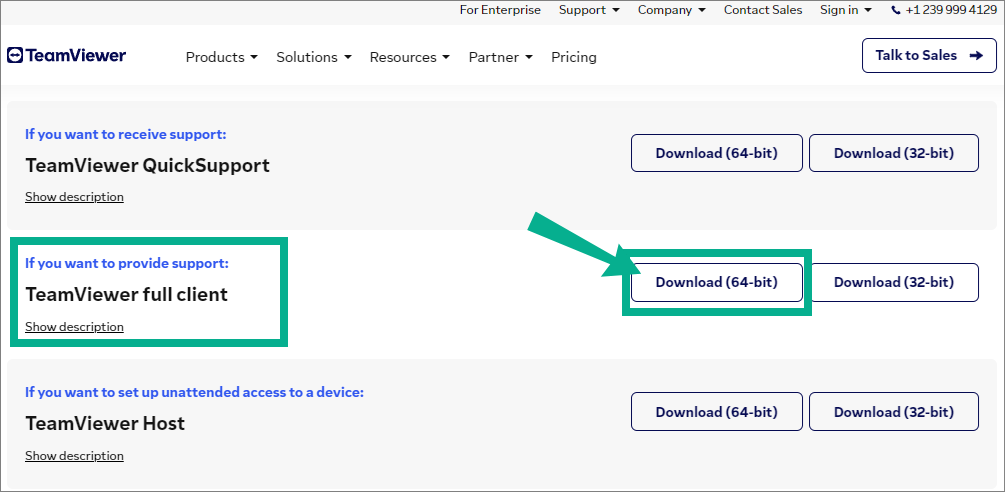Image resolution: width=1005 pixels, height=492 pixels.
Task: Click 'If you want to receive support:' text
Action: click(126, 134)
